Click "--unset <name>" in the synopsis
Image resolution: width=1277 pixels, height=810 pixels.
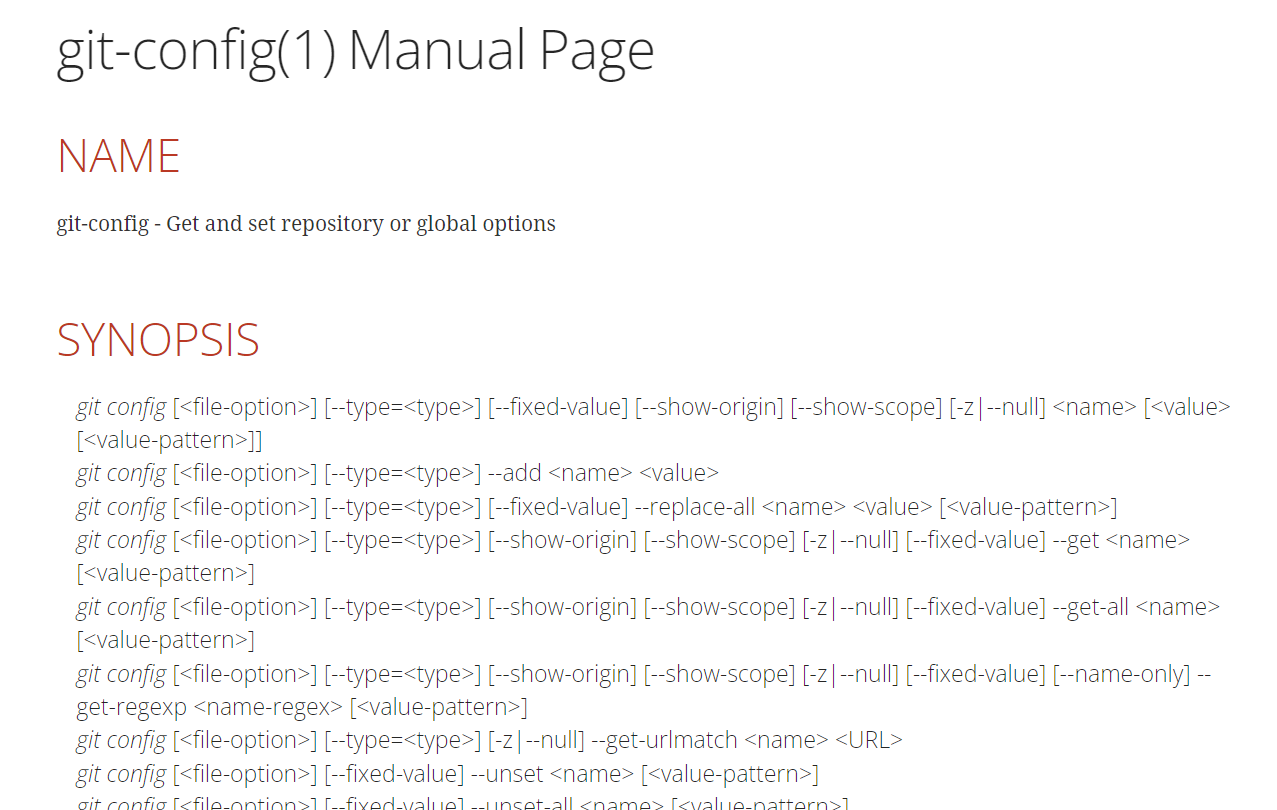pyautogui.click(x=552, y=774)
